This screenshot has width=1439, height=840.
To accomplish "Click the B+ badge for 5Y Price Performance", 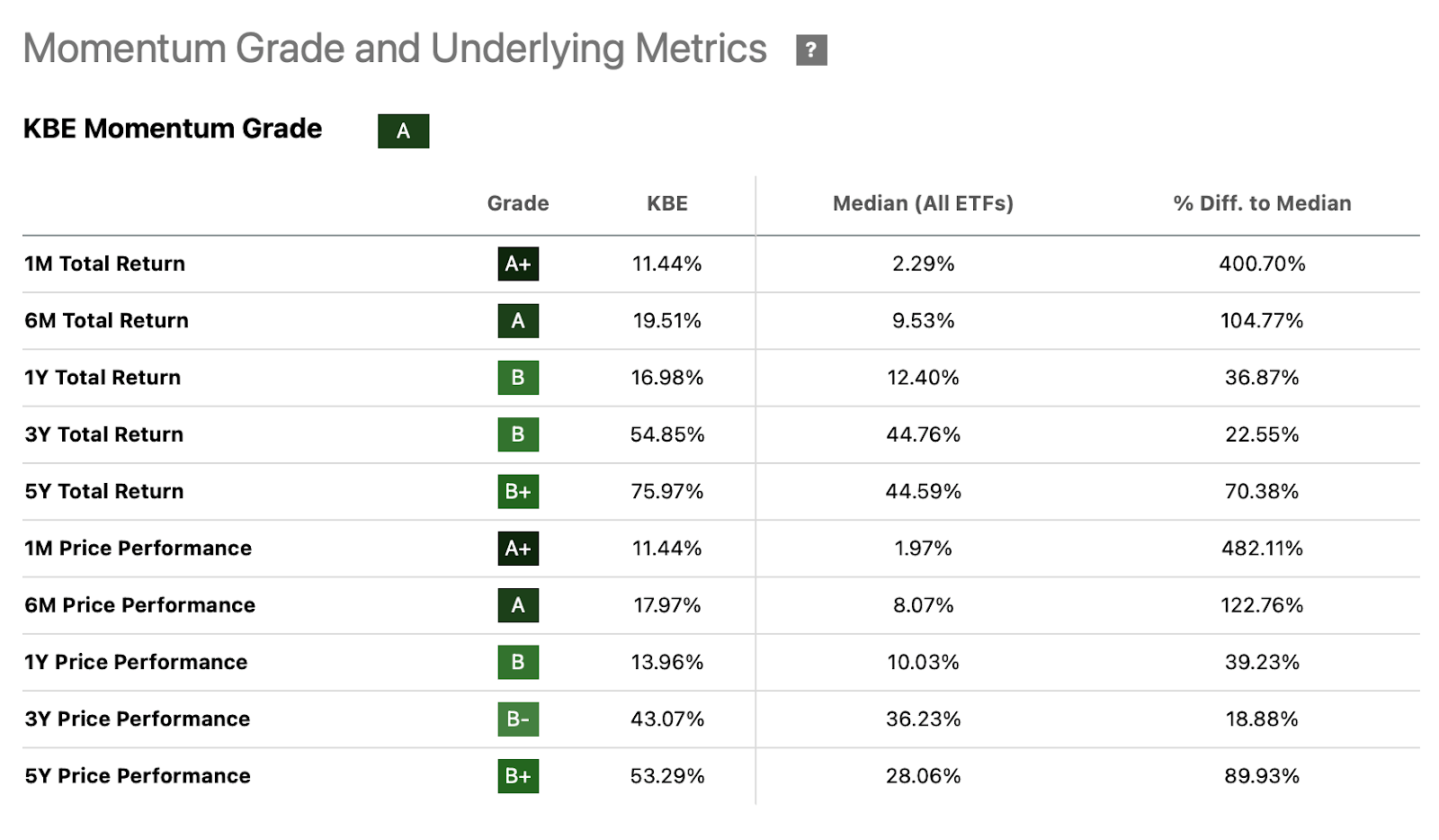I will [518, 776].
